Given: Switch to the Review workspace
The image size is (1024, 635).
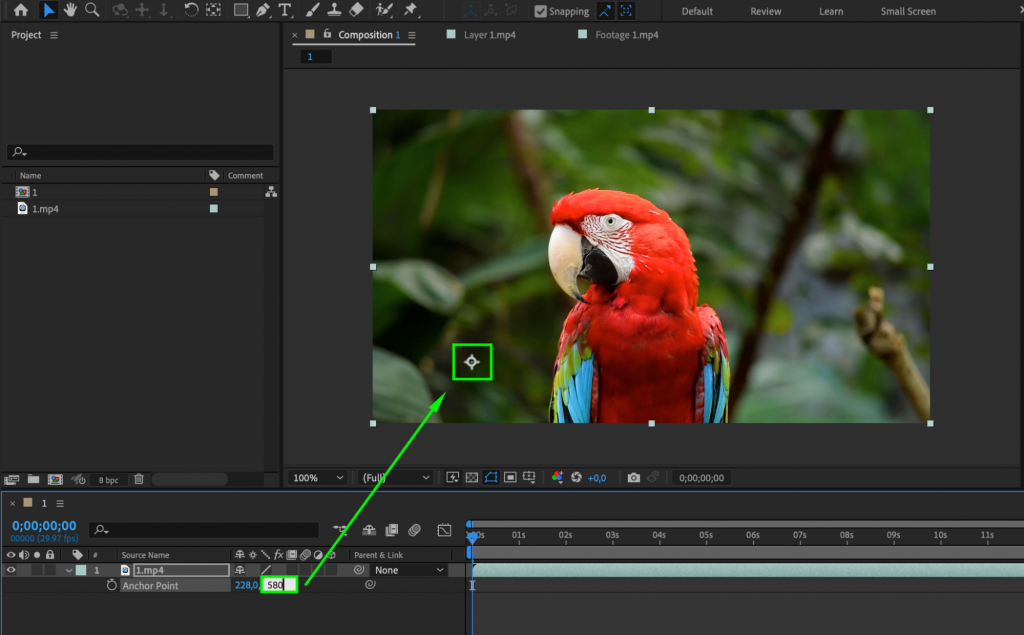Looking at the screenshot, I should click(765, 11).
